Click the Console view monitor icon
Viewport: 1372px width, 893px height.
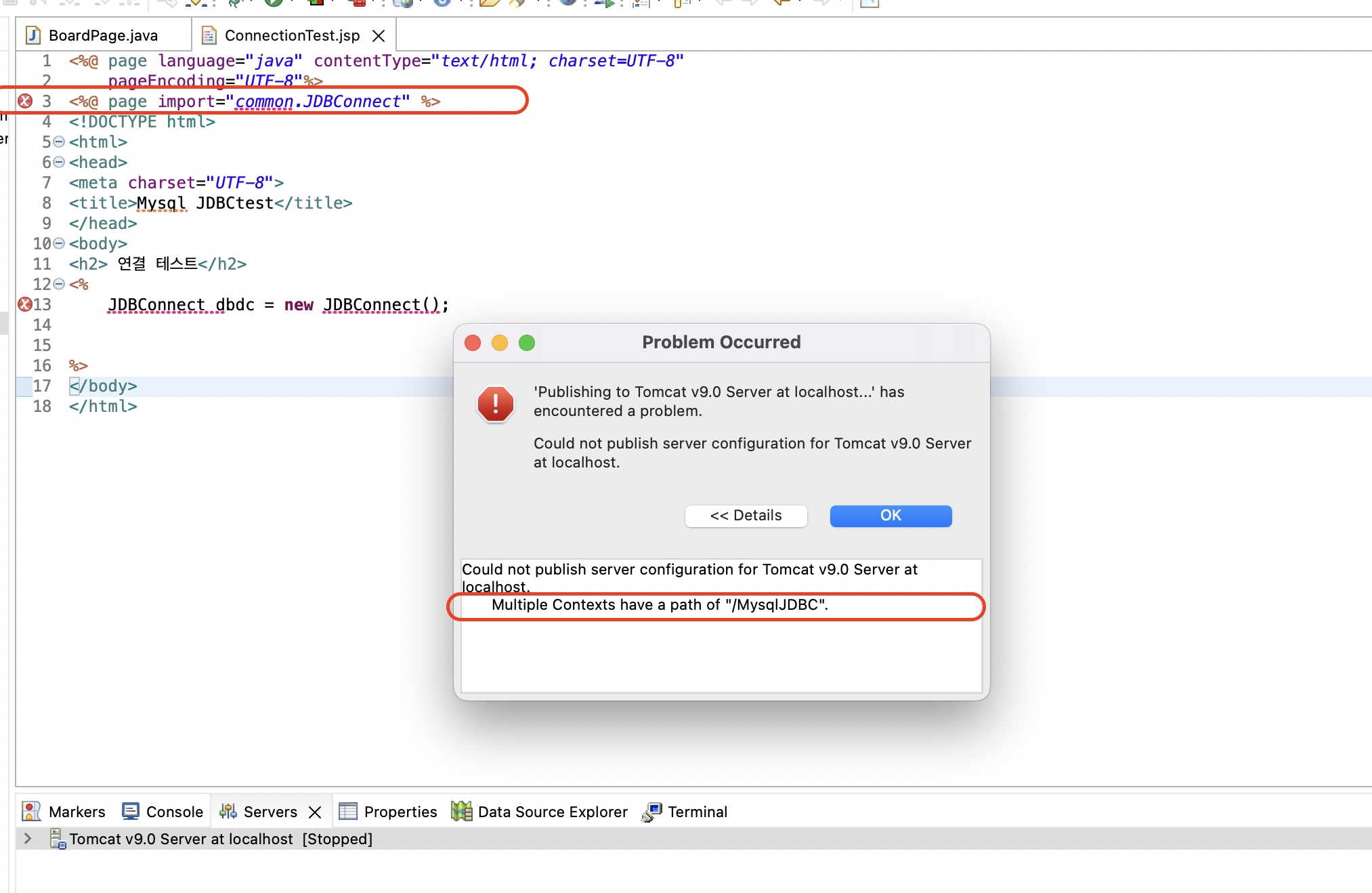(131, 811)
